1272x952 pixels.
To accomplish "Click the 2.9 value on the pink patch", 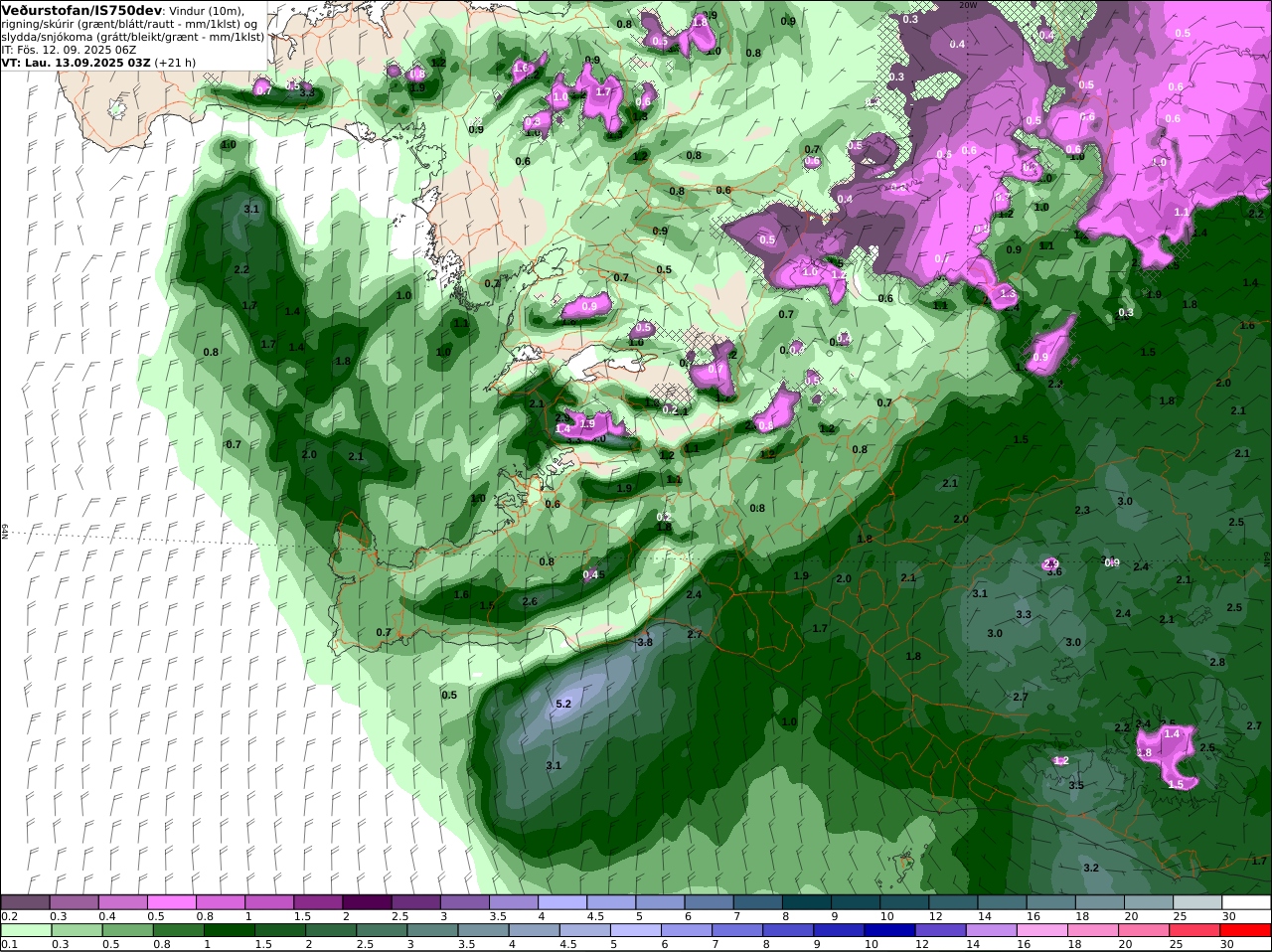I will (x=1051, y=563).
